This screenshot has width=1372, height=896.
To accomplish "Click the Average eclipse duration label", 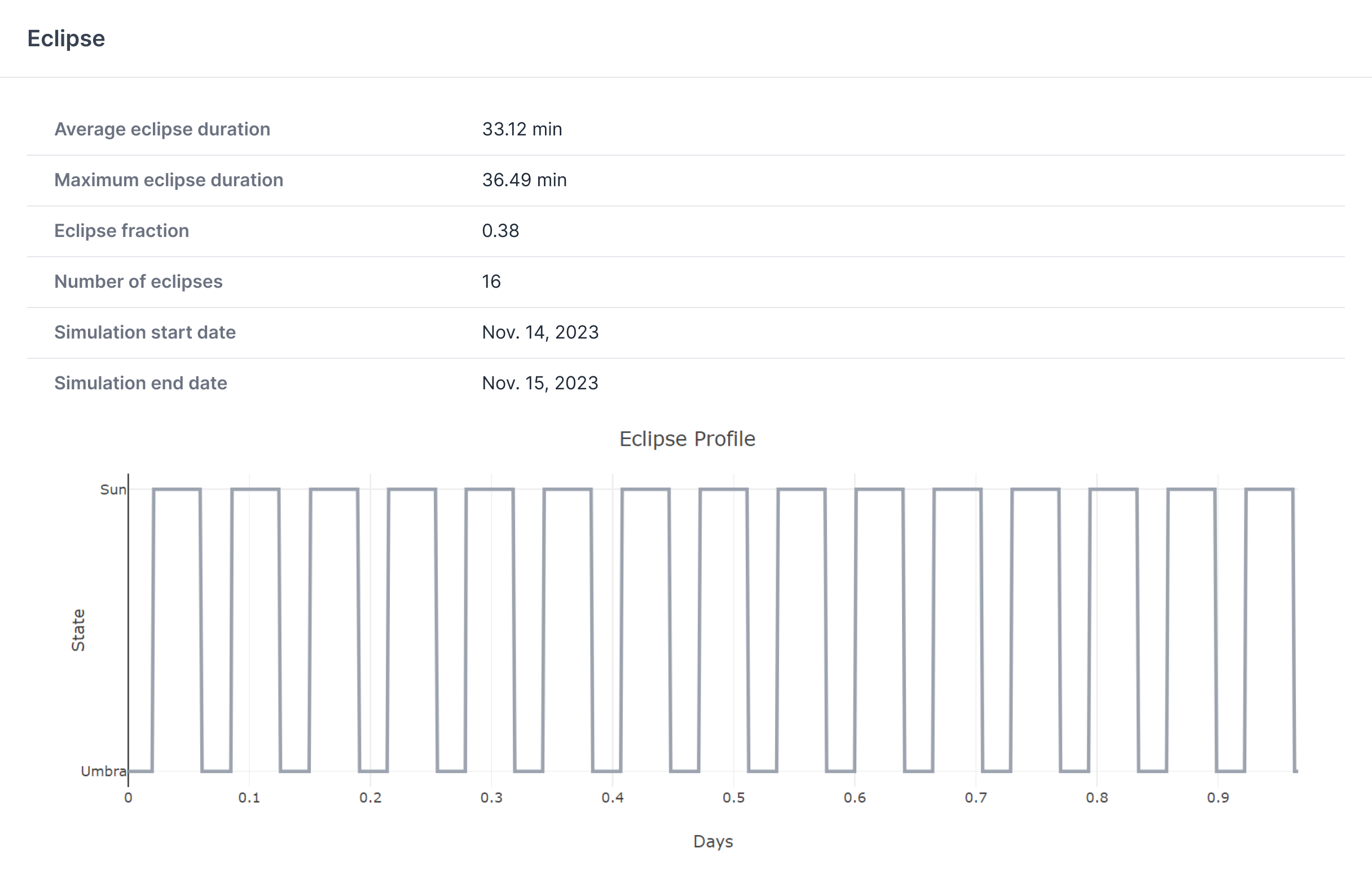I will [162, 129].
